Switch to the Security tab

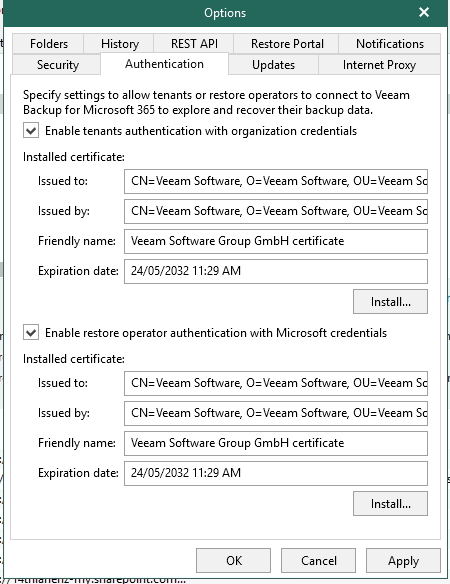57,65
